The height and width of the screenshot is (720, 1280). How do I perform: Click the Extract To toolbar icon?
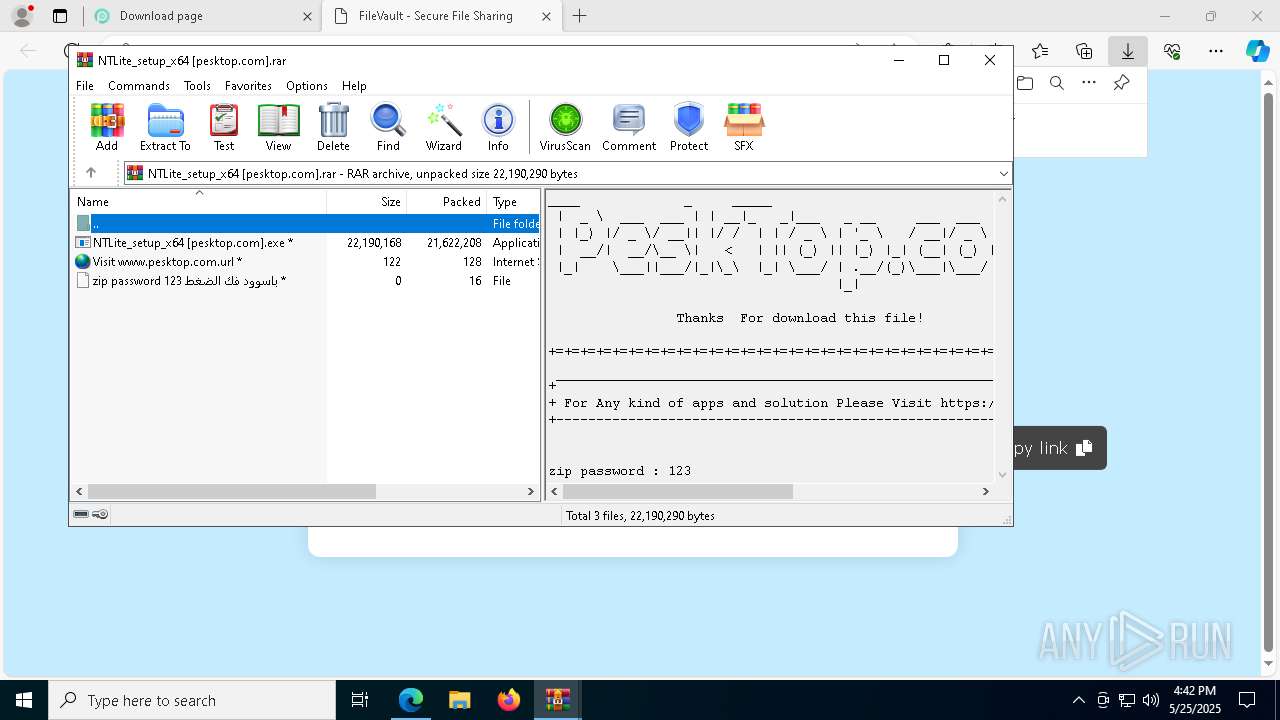coord(165,127)
